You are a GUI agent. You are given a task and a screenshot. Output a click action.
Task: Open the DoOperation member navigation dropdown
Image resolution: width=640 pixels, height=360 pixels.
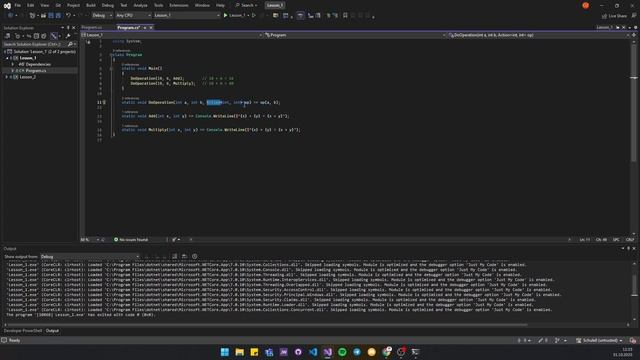[539, 35]
